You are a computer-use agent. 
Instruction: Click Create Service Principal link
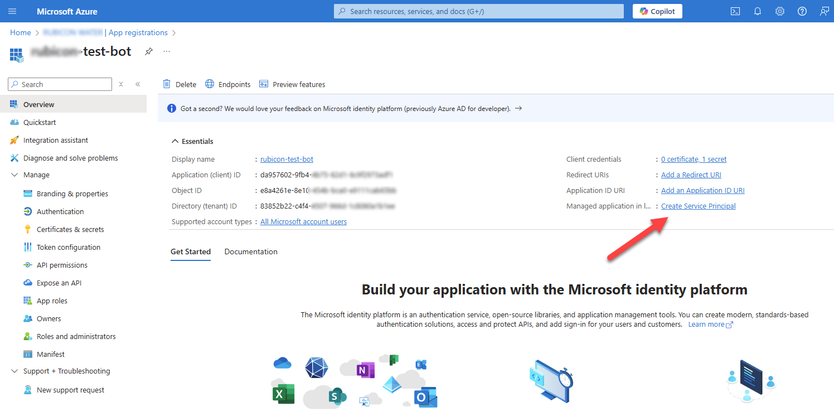(x=698, y=206)
